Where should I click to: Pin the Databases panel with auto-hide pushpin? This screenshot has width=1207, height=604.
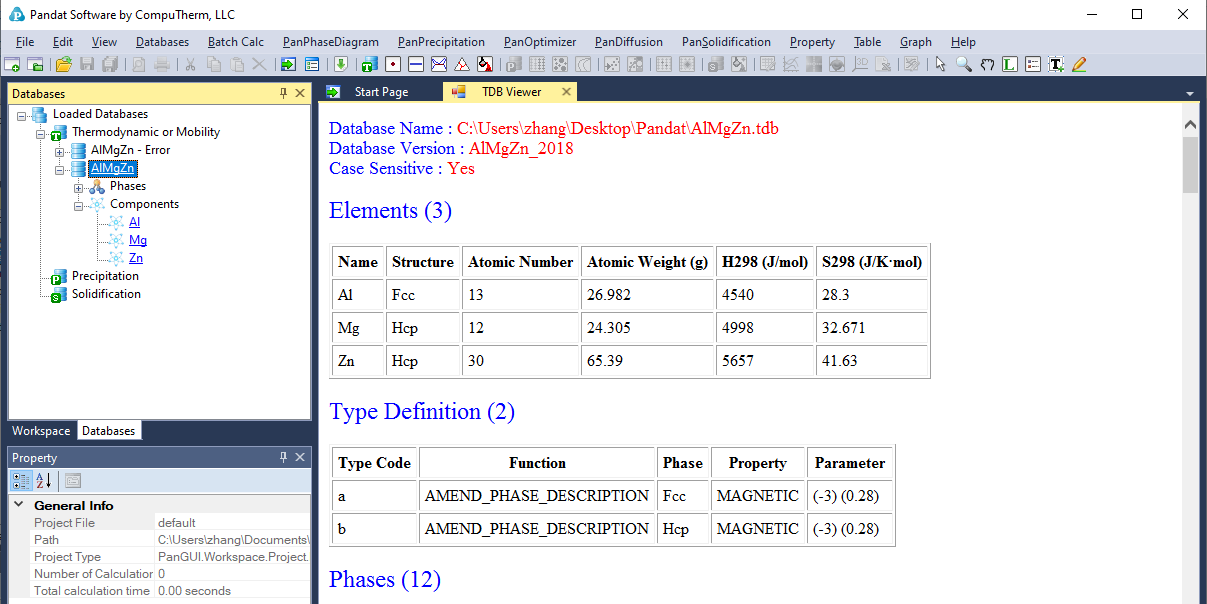(283, 93)
